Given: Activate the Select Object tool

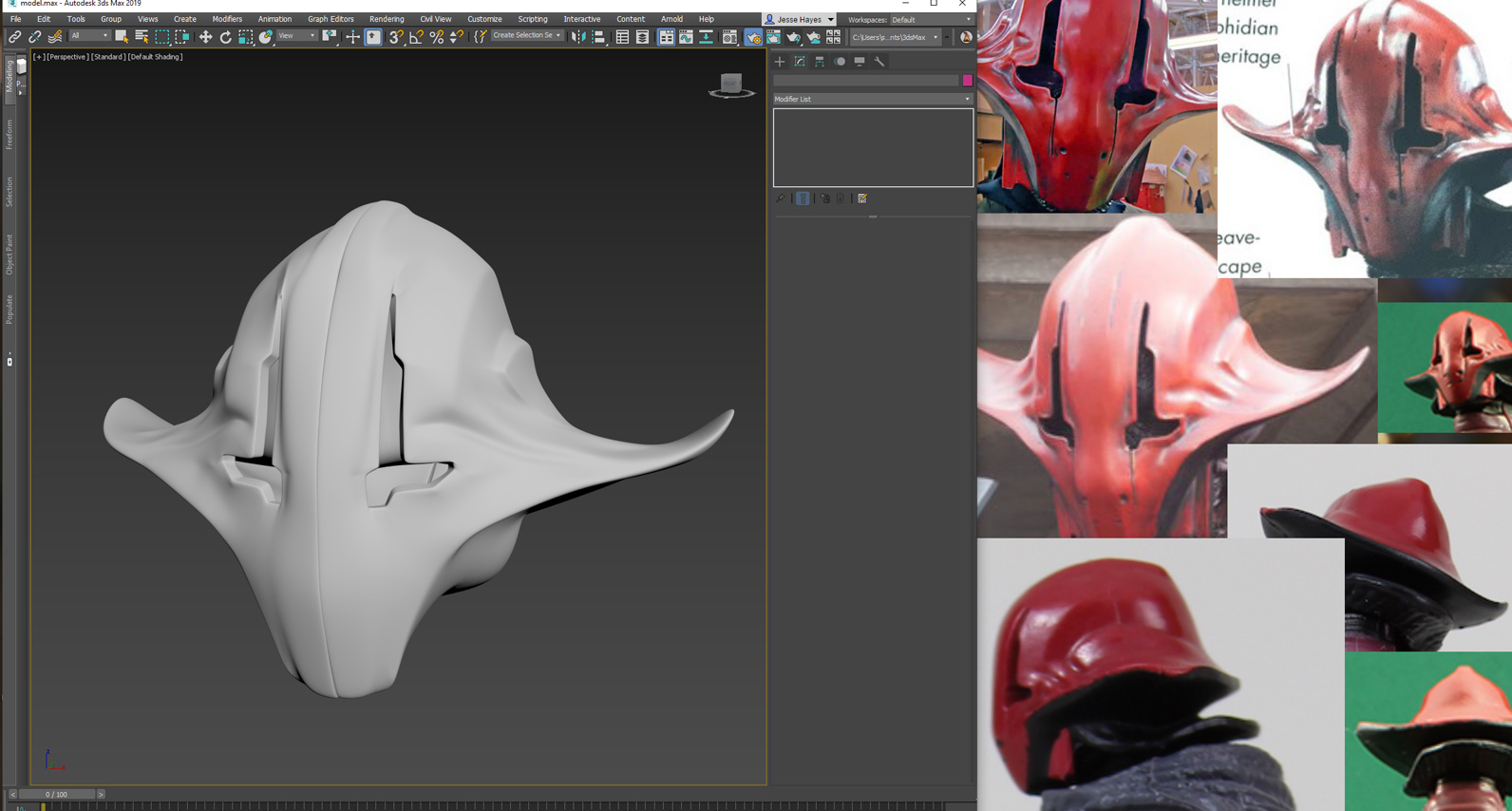Looking at the screenshot, I should coord(122,37).
